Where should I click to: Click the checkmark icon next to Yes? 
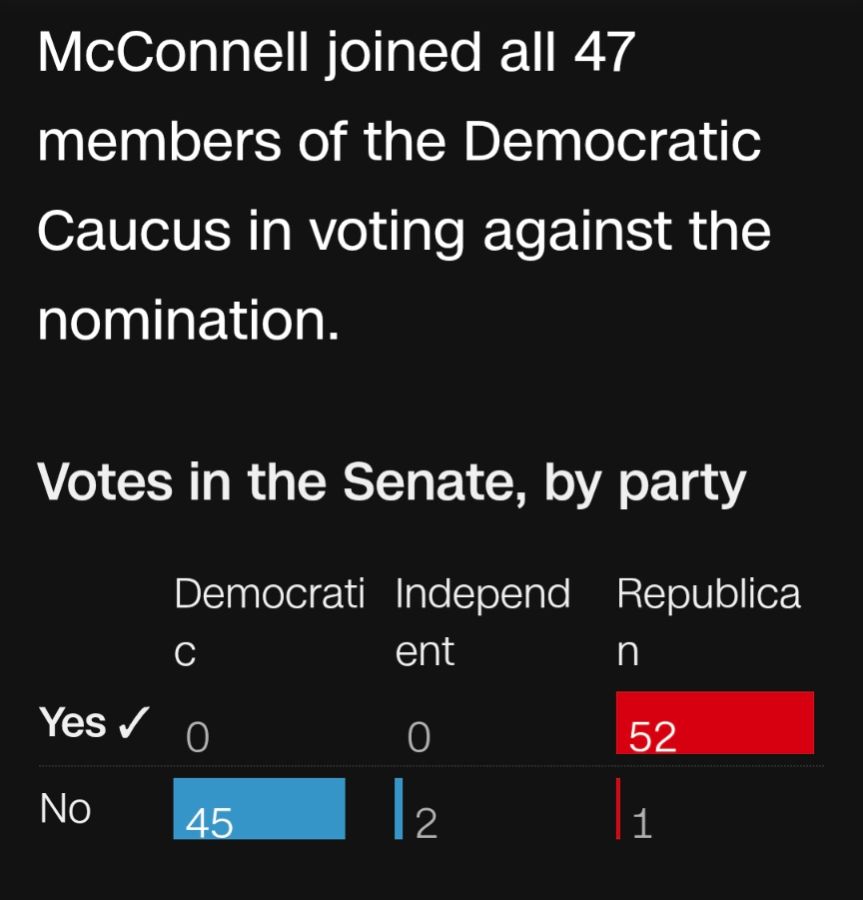[x=134, y=722]
